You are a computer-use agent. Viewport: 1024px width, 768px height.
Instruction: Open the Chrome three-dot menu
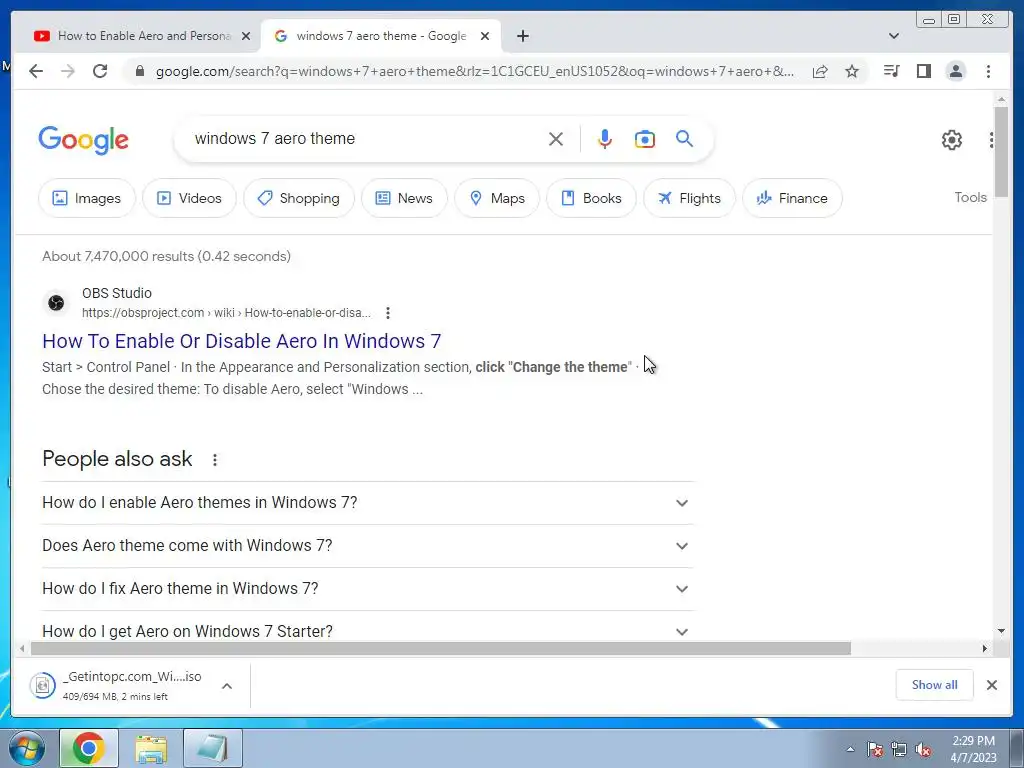pos(988,71)
